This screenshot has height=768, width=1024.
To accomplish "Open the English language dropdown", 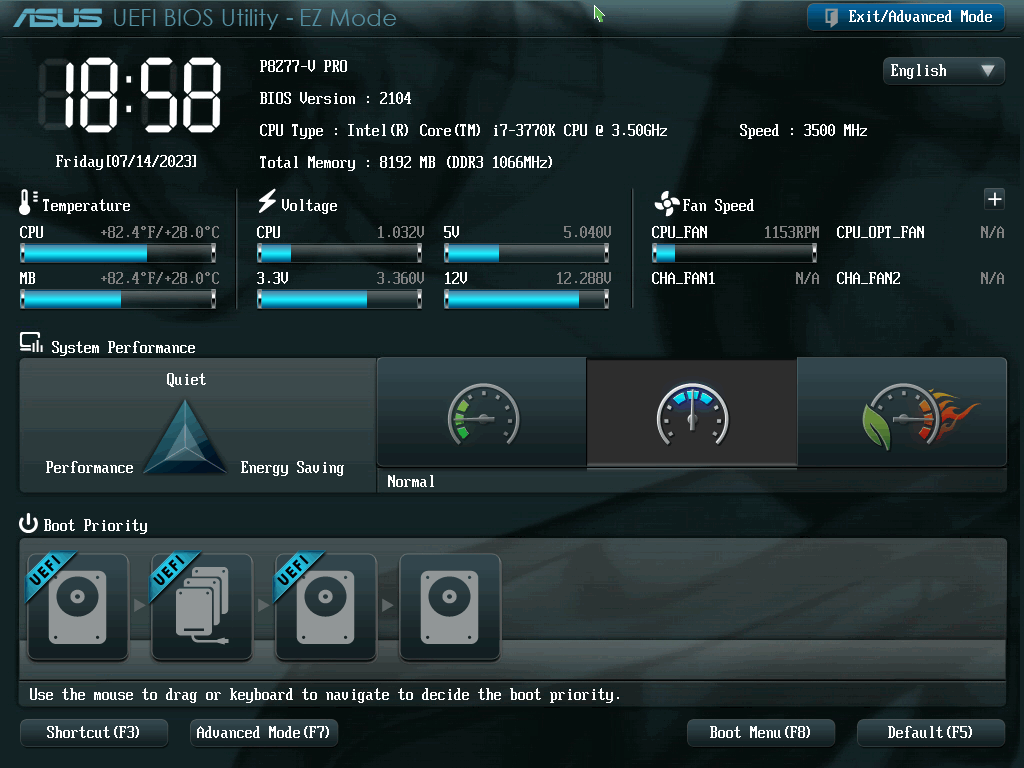I will (x=943, y=71).
